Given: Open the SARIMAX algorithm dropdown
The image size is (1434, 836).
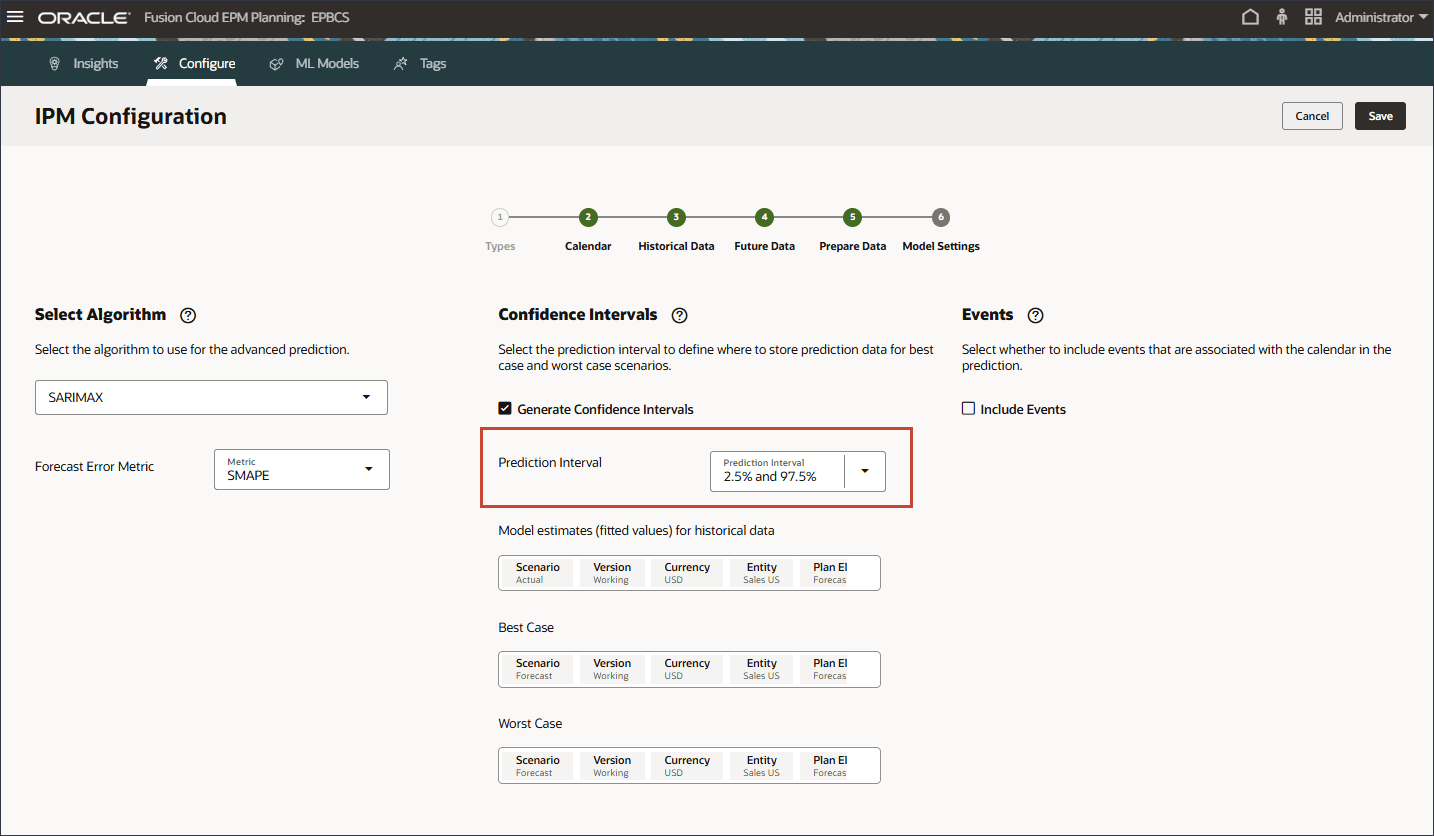Looking at the screenshot, I should pyautogui.click(x=211, y=397).
